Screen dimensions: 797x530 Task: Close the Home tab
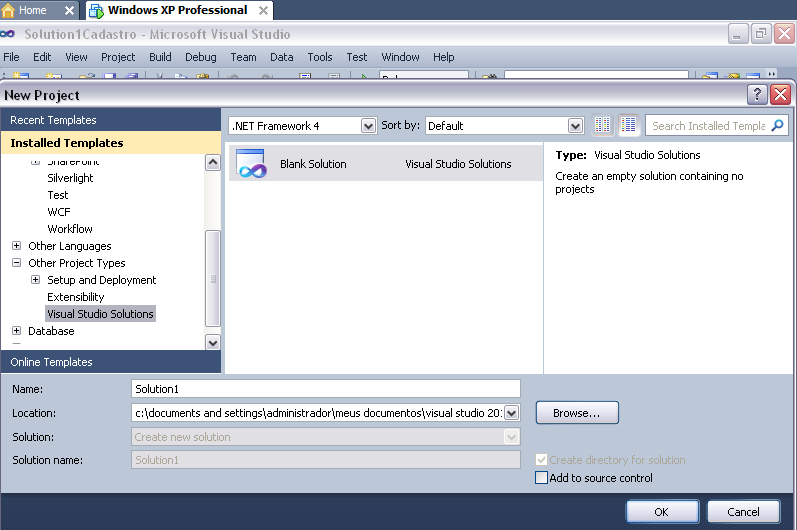[70, 10]
